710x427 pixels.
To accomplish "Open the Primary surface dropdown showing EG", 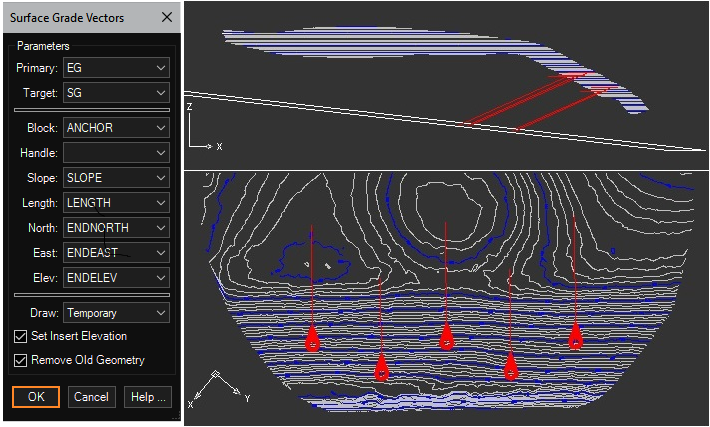I will click(116, 68).
